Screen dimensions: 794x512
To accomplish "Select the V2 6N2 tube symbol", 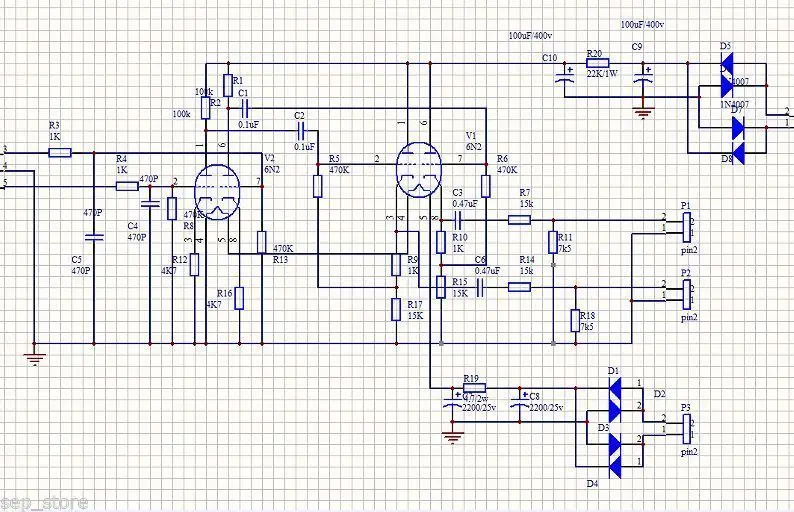I will (217, 192).
